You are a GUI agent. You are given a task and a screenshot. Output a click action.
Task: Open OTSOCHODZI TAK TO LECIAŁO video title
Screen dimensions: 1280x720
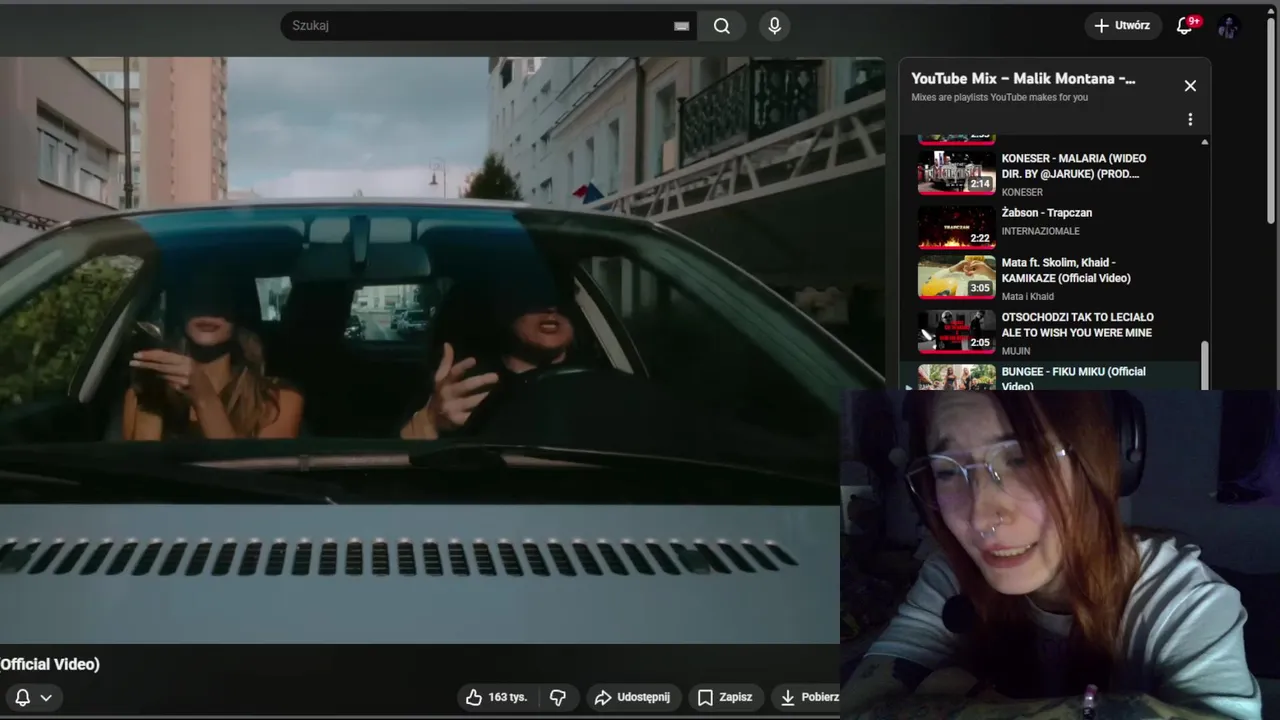pos(1077,325)
